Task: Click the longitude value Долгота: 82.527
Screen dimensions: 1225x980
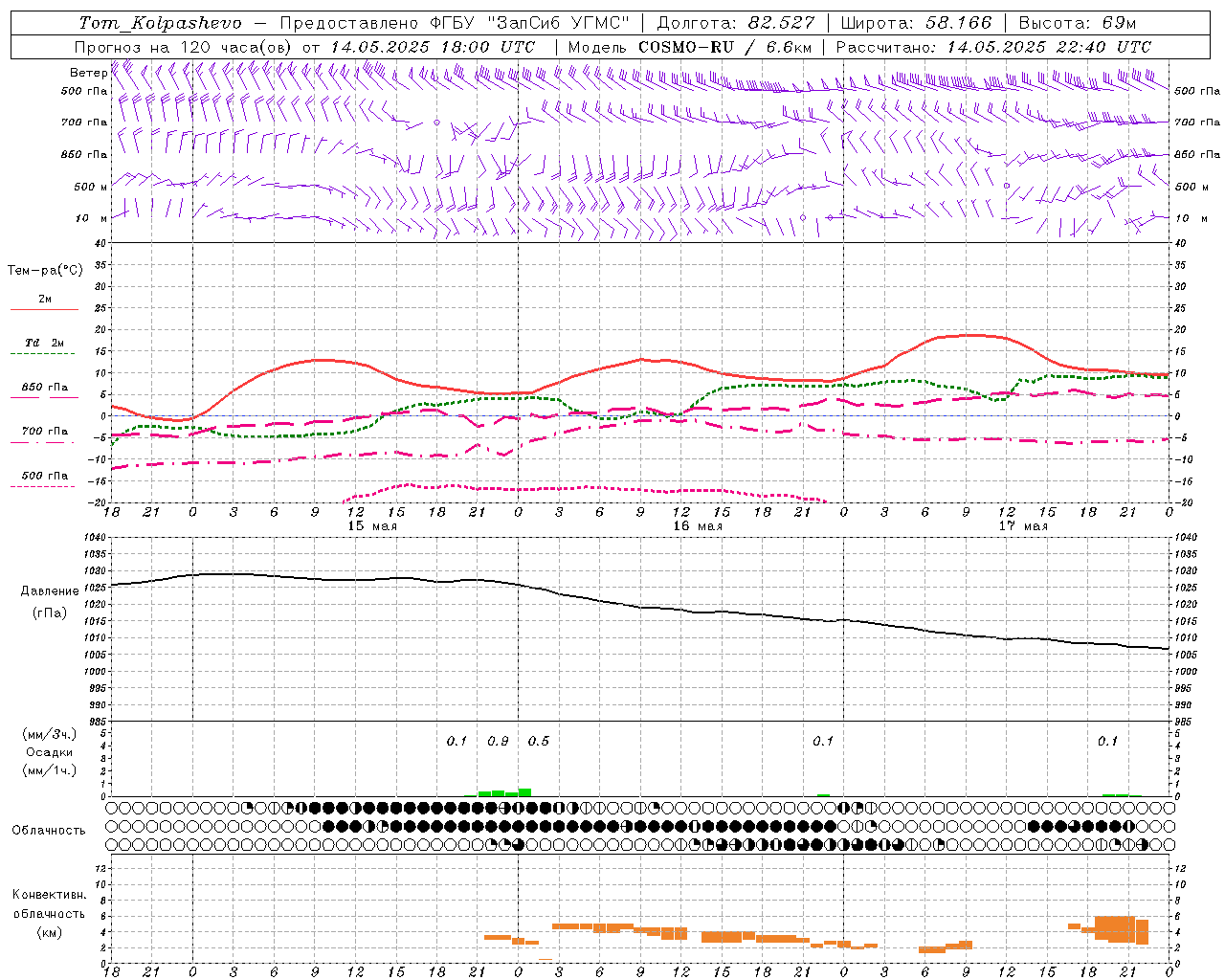Action: coord(736,23)
